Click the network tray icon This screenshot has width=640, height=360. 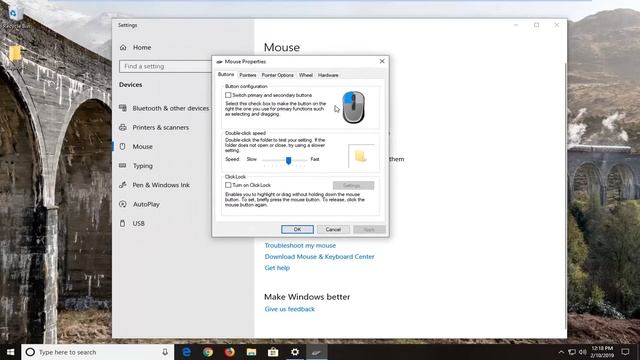pos(572,352)
